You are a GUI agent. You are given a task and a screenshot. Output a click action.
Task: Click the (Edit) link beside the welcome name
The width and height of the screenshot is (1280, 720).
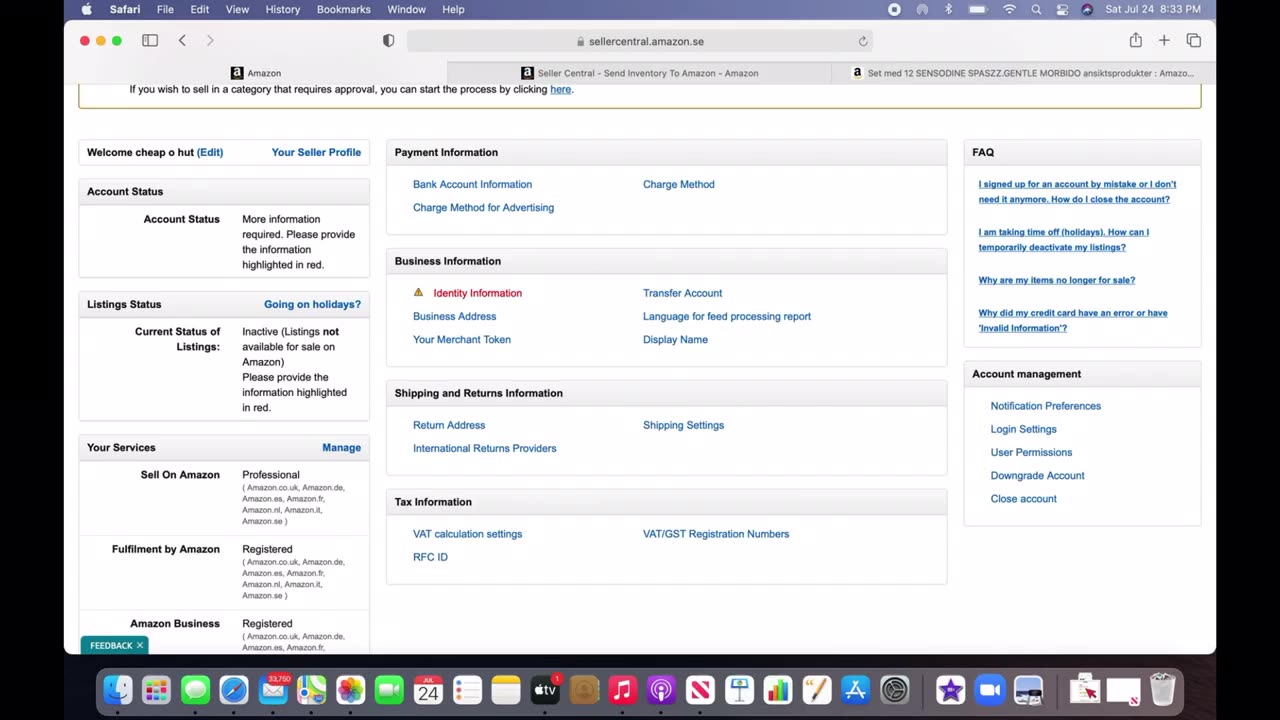point(210,152)
